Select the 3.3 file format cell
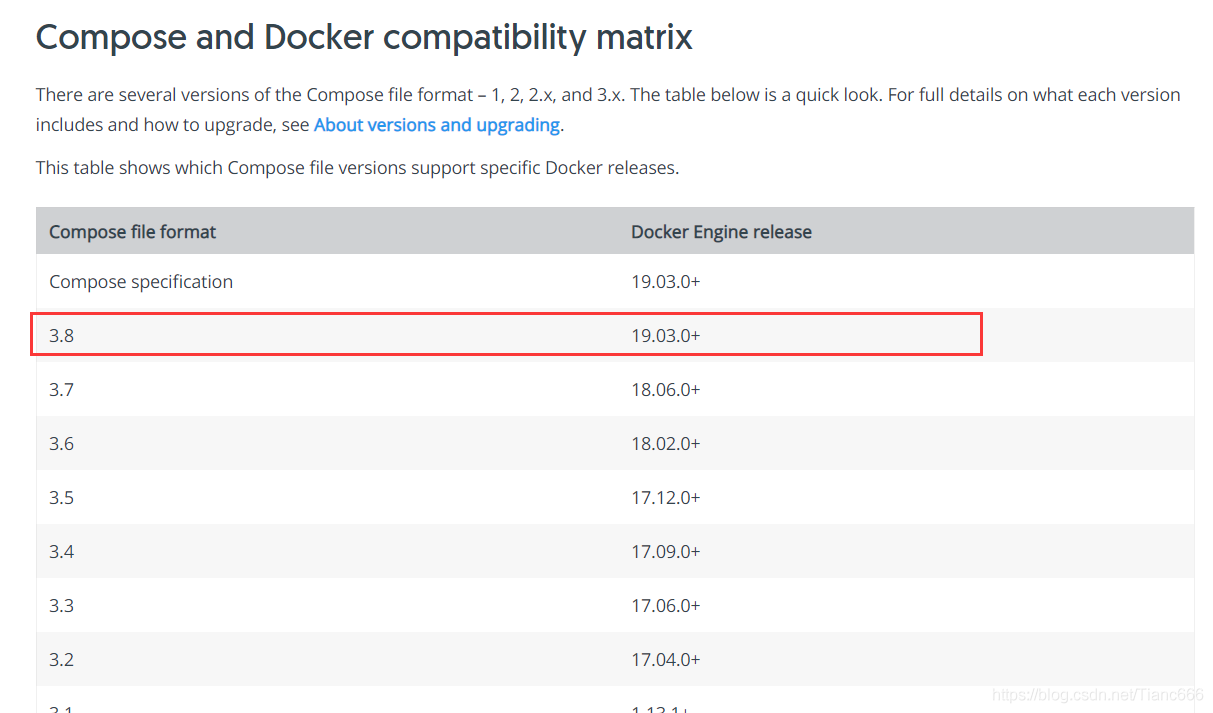 [x=62, y=605]
